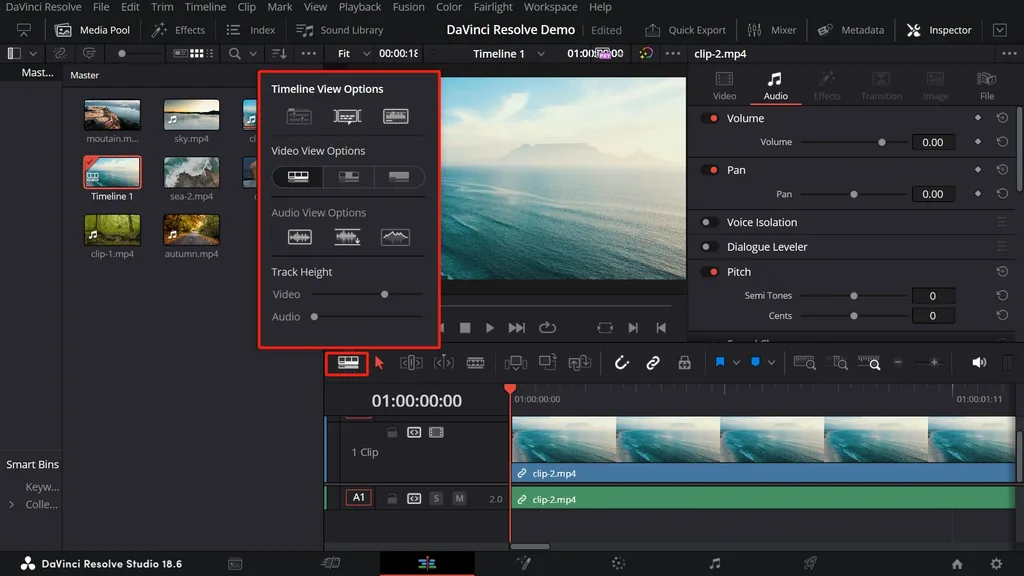This screenshot has height=576, width=1024.
Task: Select non-rectified waveform audio view option
Action: [300, 237]
